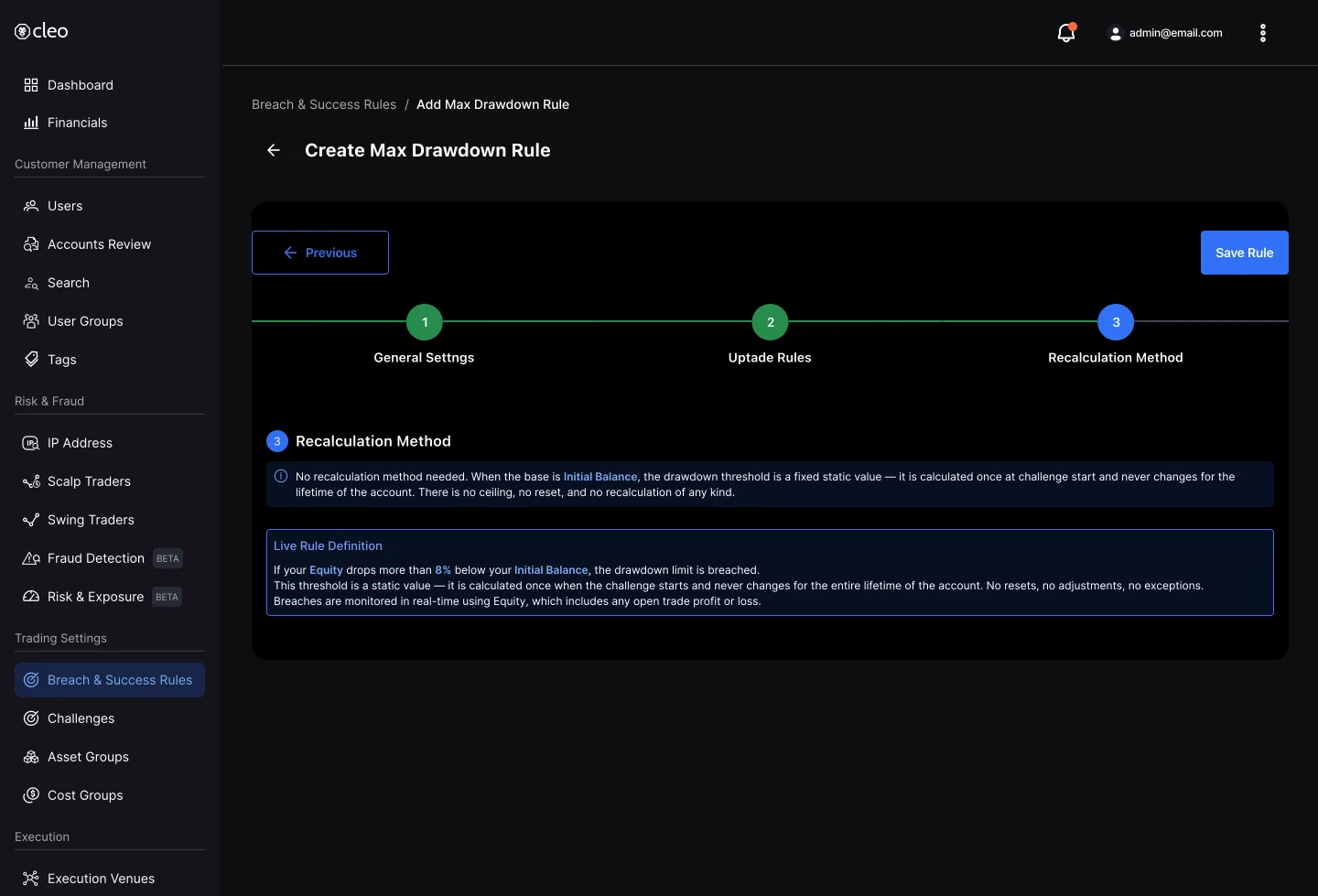1318x896 pixels.
Task: Click the admin user avatar icon
Action: pos(1115,33)
